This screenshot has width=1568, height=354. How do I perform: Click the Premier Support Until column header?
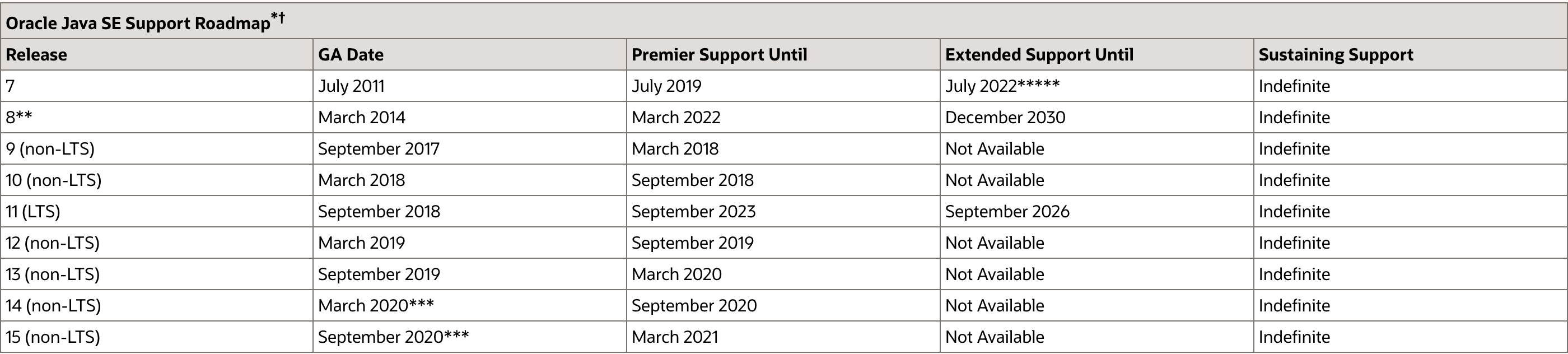pyautogui.click(x=719, y=55)
